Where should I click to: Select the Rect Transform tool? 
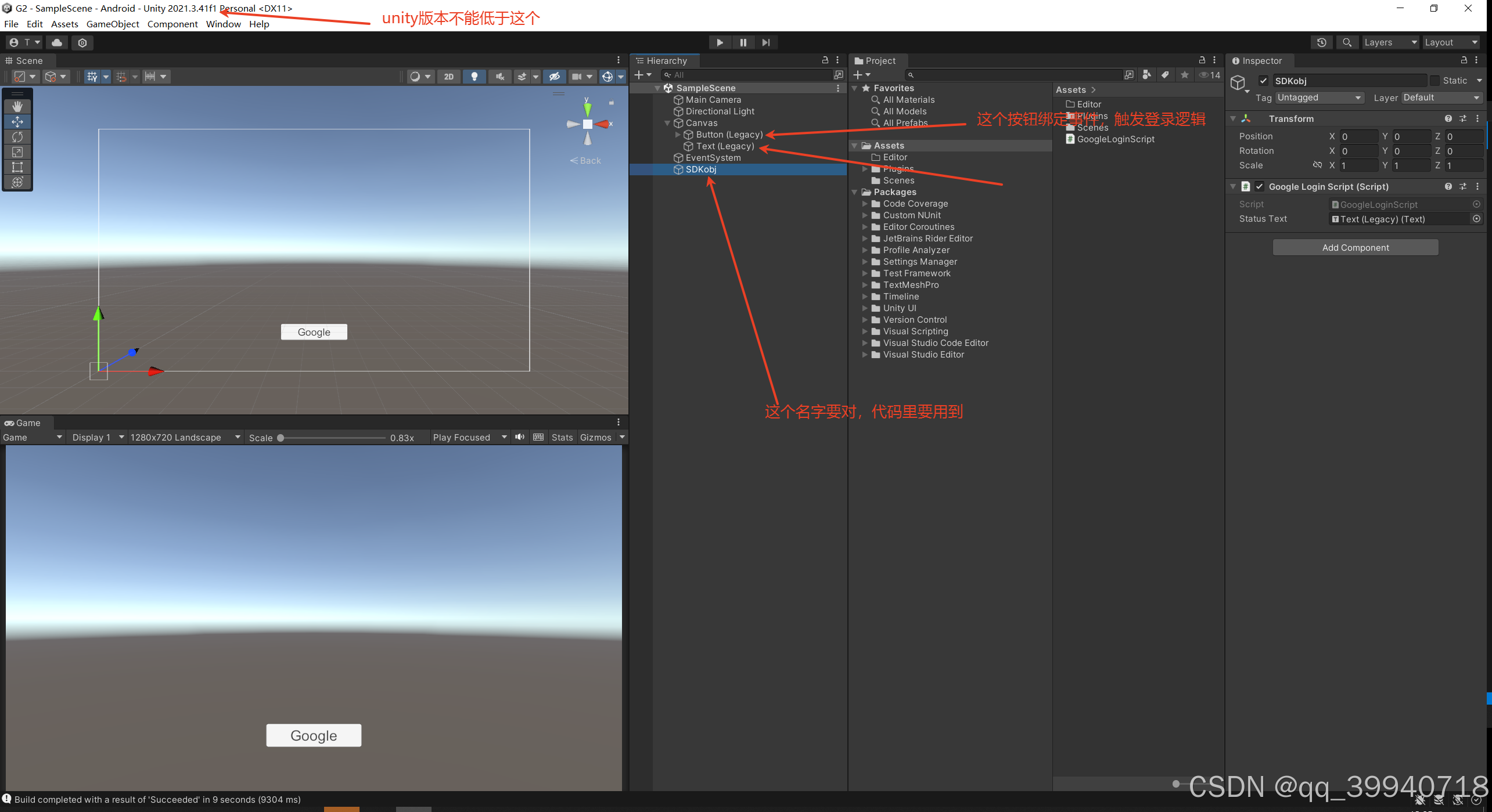[17, 167]
